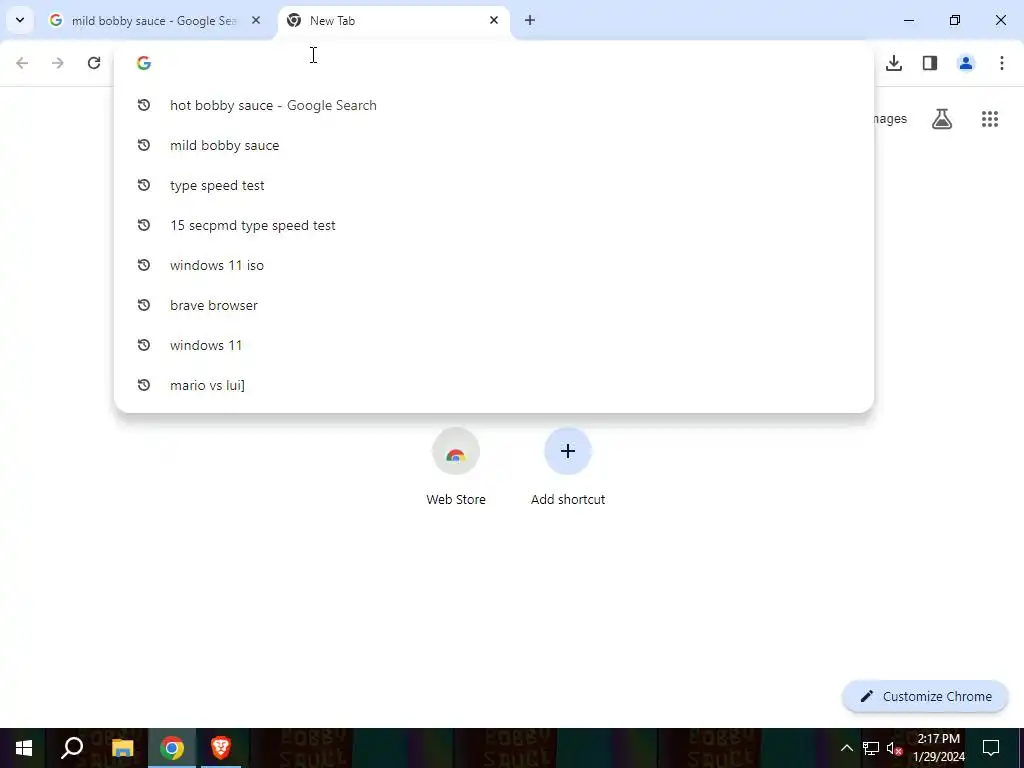Image resolution: width=1024 pixels, height=768 pixels.
Task: Toggle the side panel icon
Action: (930, 63)
